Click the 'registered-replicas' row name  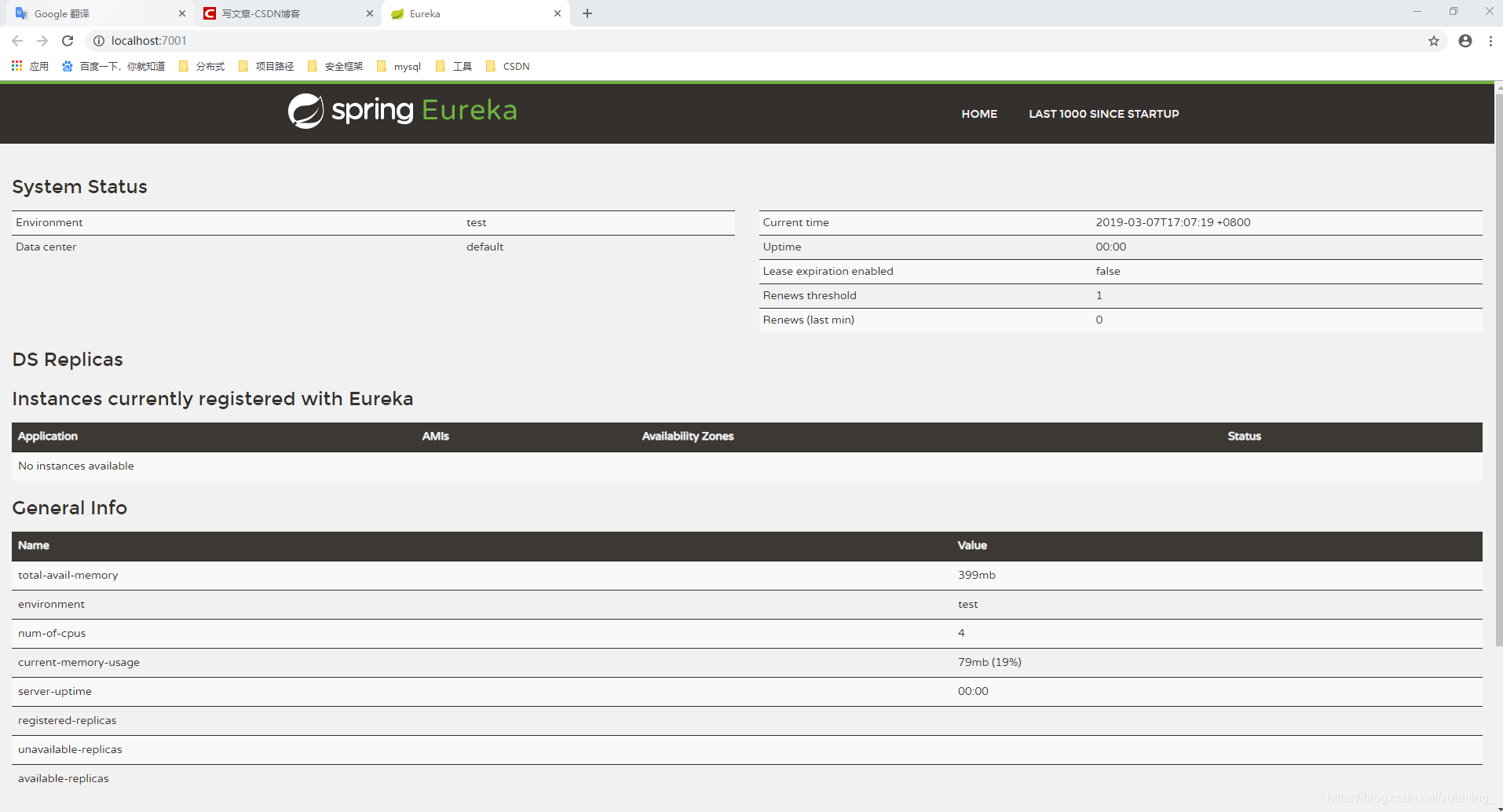[68, 720]
